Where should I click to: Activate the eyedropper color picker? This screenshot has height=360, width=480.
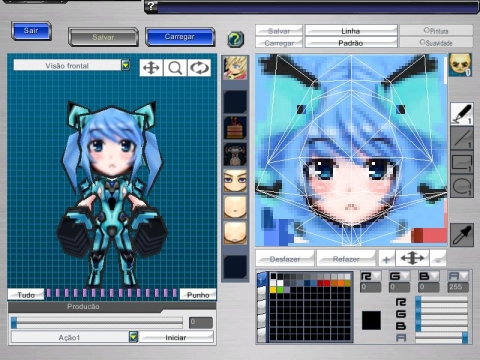(x=462, y=235)
